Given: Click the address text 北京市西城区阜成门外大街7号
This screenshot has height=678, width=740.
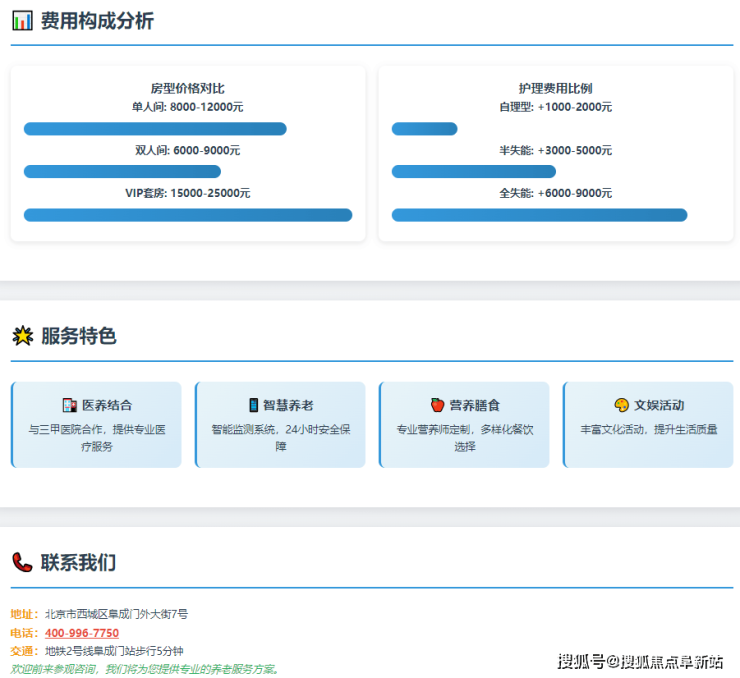Looking at the screenshot, I should [x=116, y=614].
